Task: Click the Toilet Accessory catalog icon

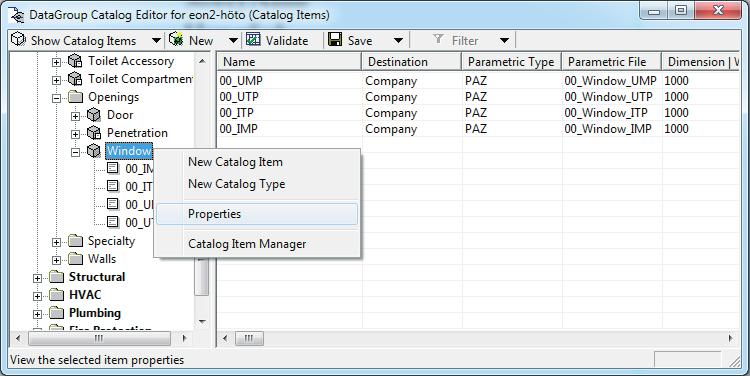Action: pyautogui.click(x=75, y=61)
